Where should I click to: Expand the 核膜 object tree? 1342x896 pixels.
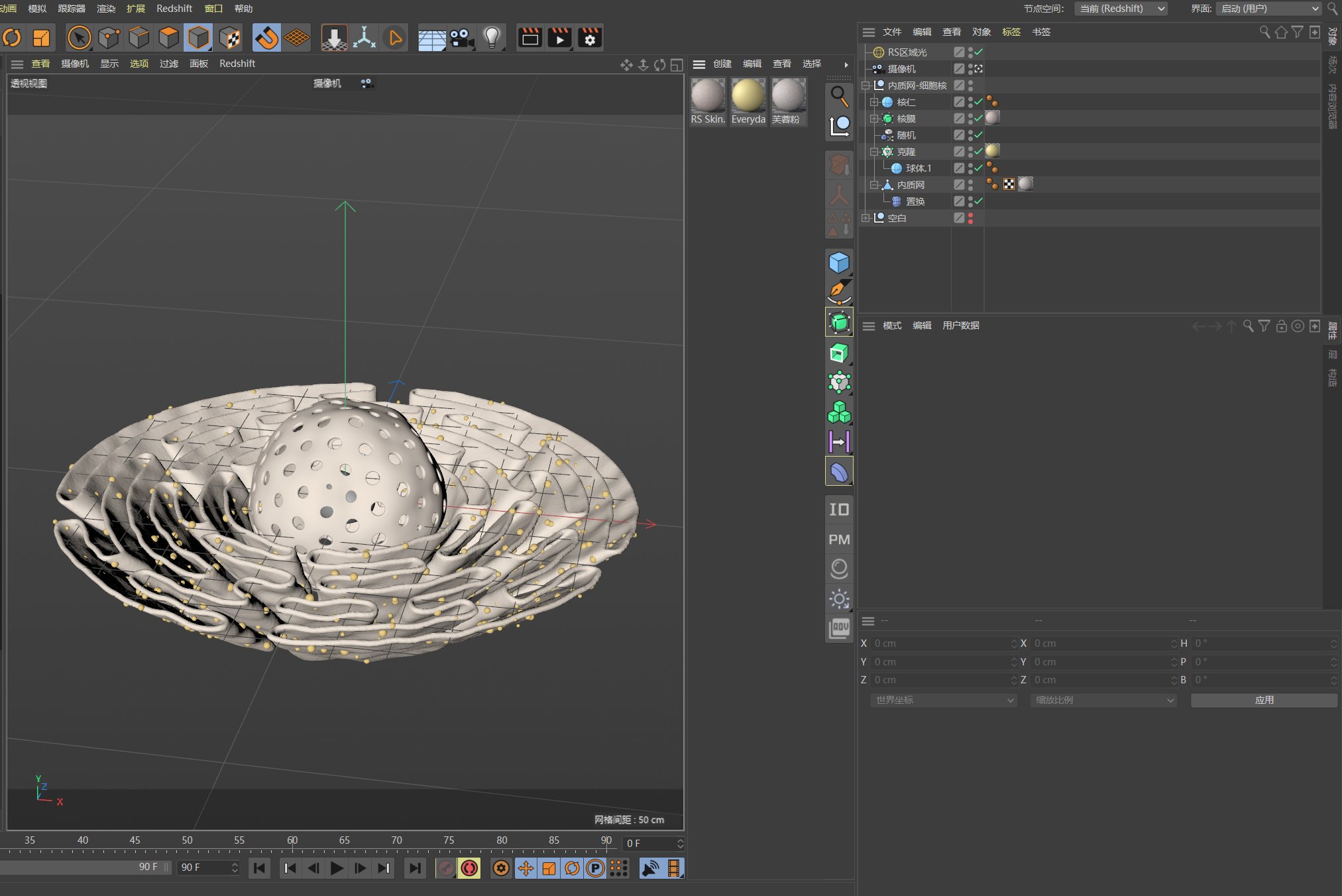coord(874,119)
